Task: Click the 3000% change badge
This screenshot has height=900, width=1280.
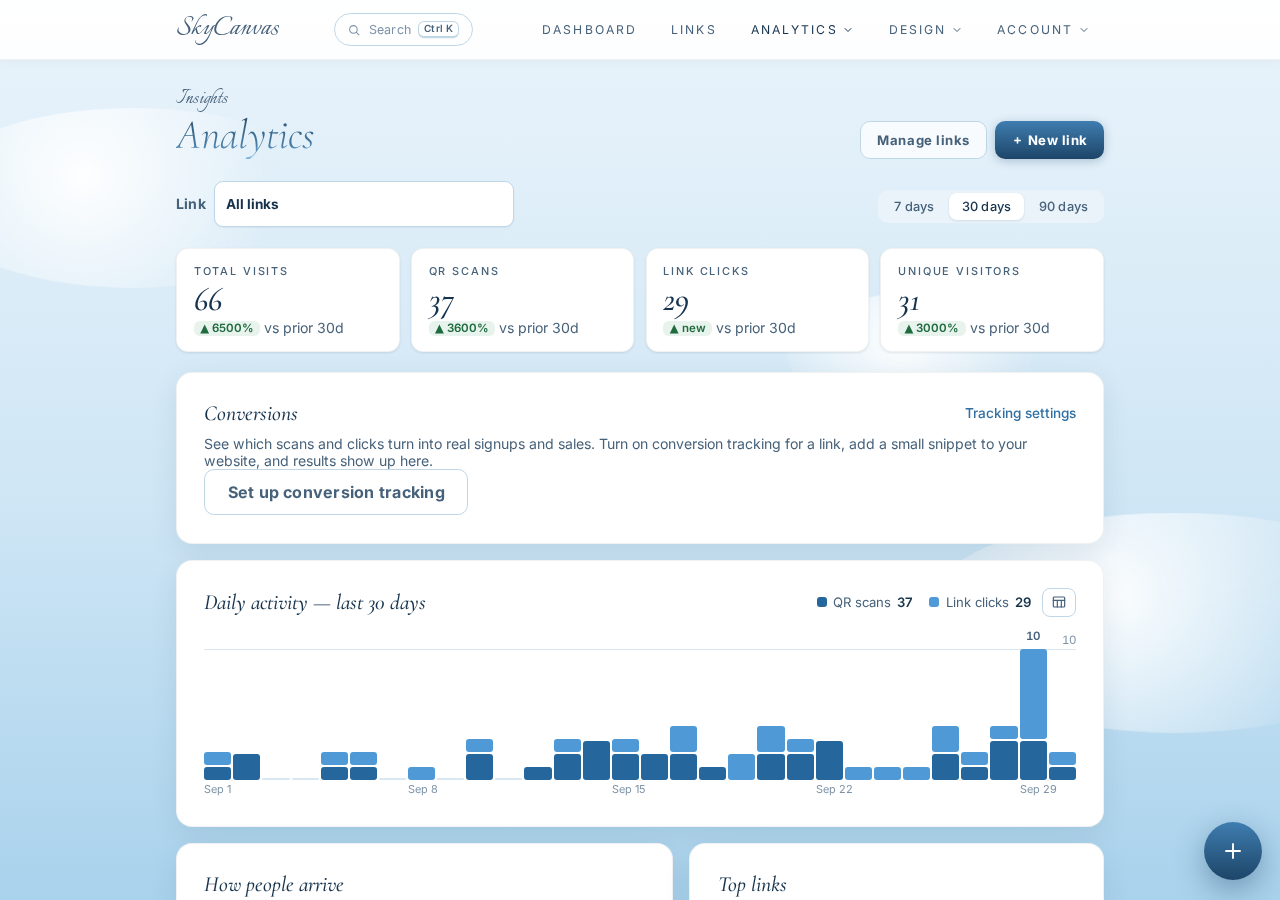Action: coord(931,328)
